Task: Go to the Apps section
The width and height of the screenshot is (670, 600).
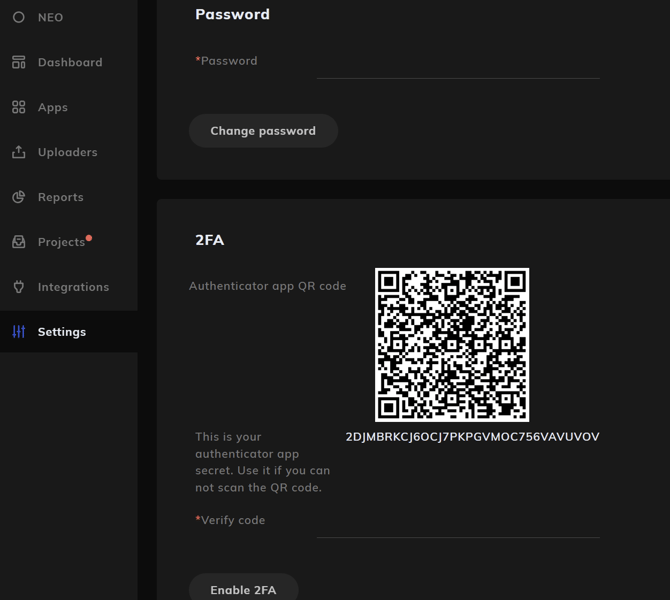Action: pos(53,107)
